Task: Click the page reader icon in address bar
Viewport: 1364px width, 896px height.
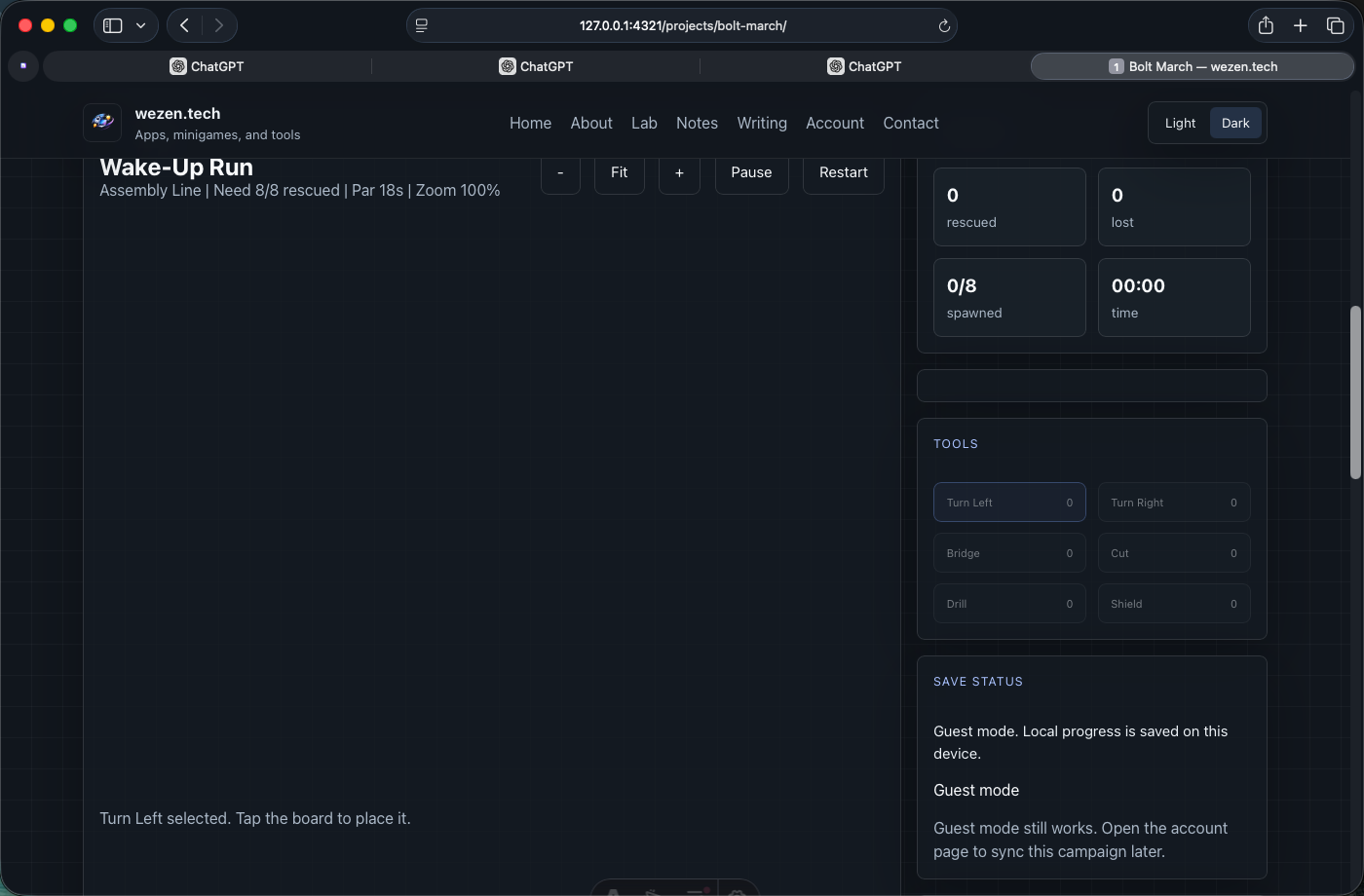Action: (422, 26)
